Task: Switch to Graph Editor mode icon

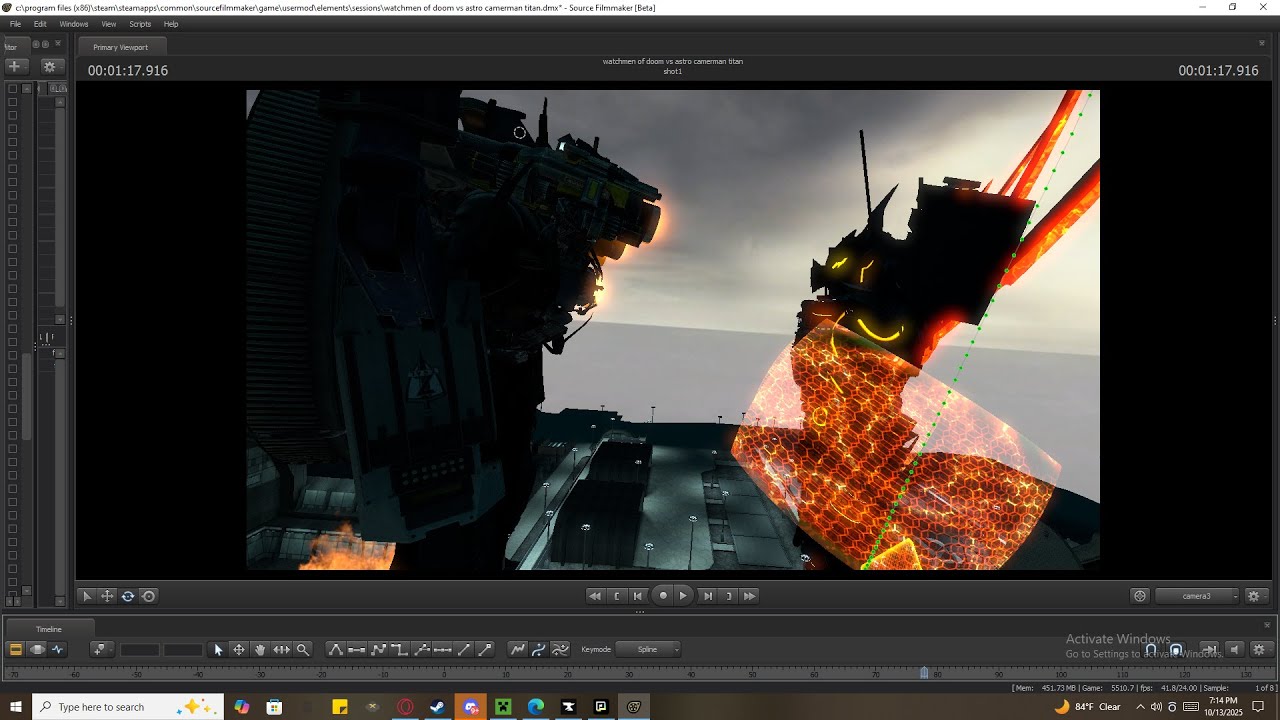Action: click(x=58, y=649)
